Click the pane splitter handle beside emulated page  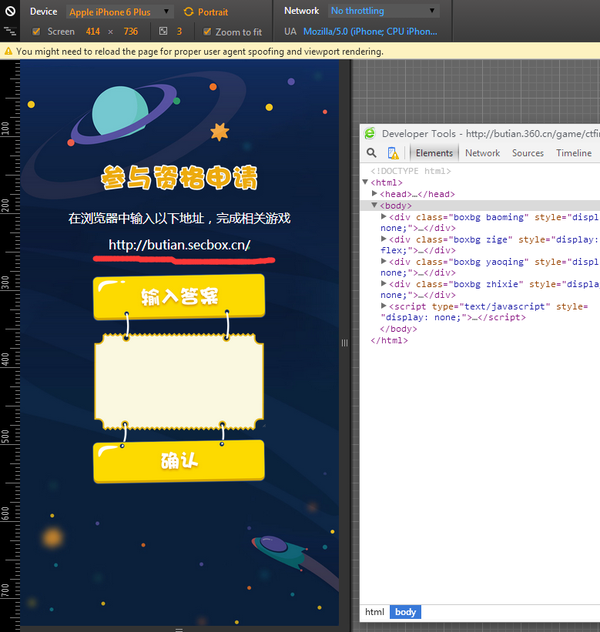click(x=345, y=343)
